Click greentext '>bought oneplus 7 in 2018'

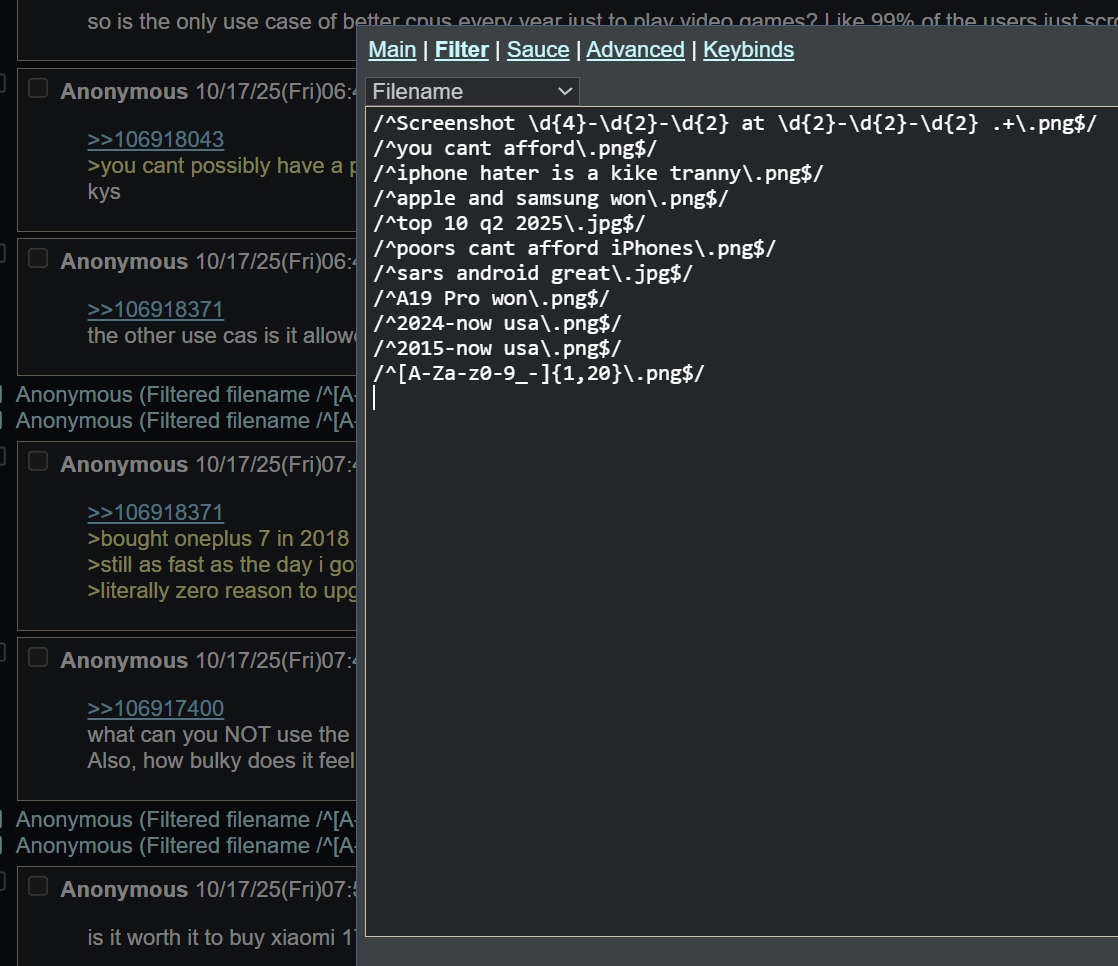pos(218,539)
